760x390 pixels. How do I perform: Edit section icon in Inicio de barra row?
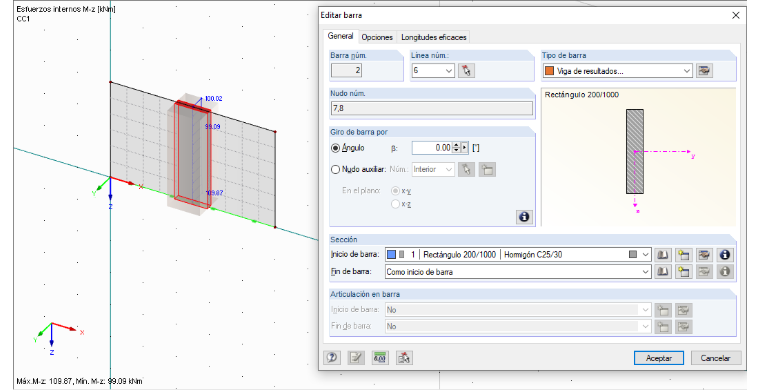[704, 255]
